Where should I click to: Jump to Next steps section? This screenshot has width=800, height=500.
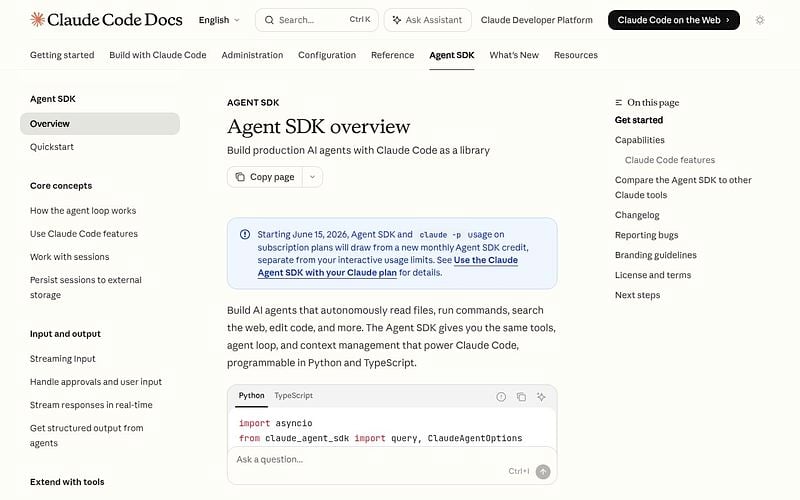pos(637,295)
